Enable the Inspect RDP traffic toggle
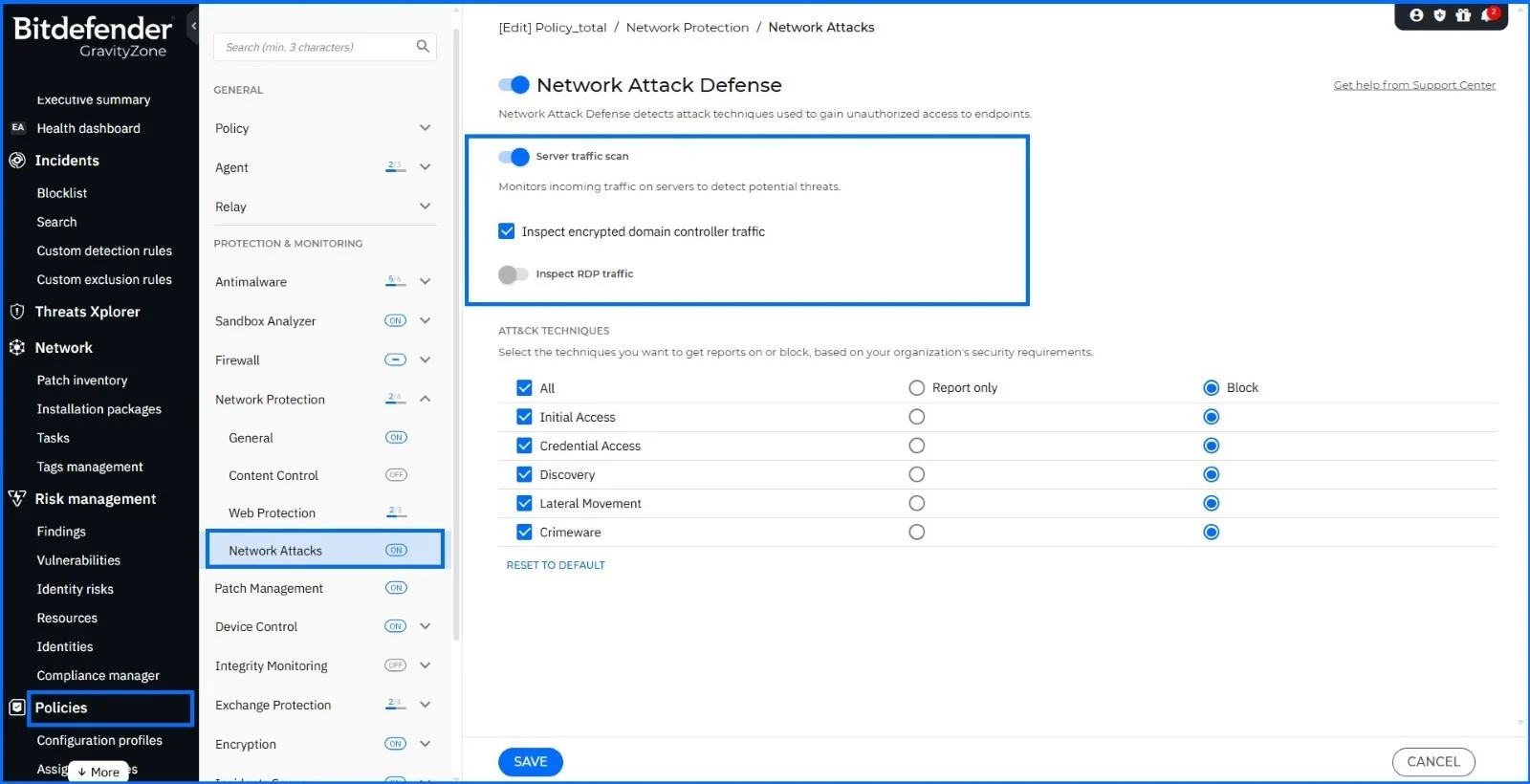1530x784 pixels. (514, 274)
